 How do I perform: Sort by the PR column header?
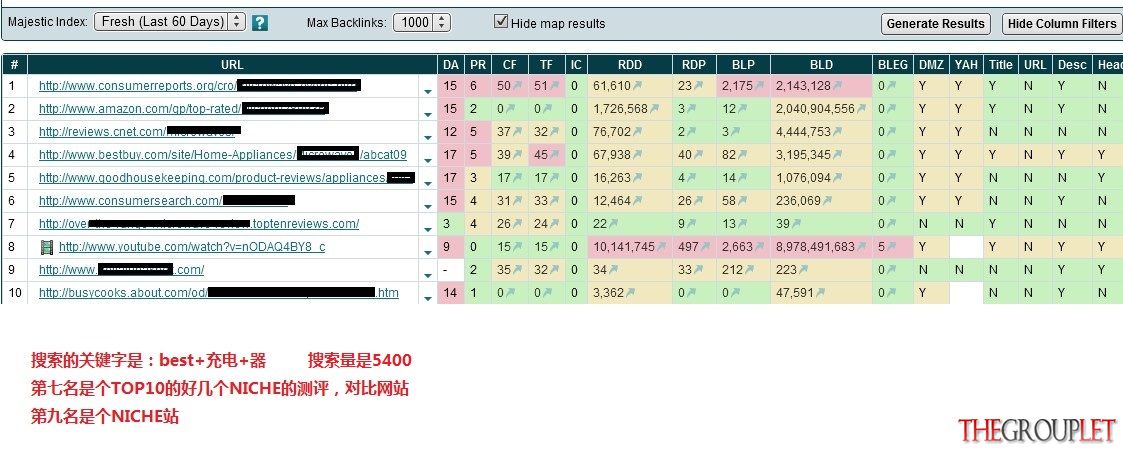478,64
